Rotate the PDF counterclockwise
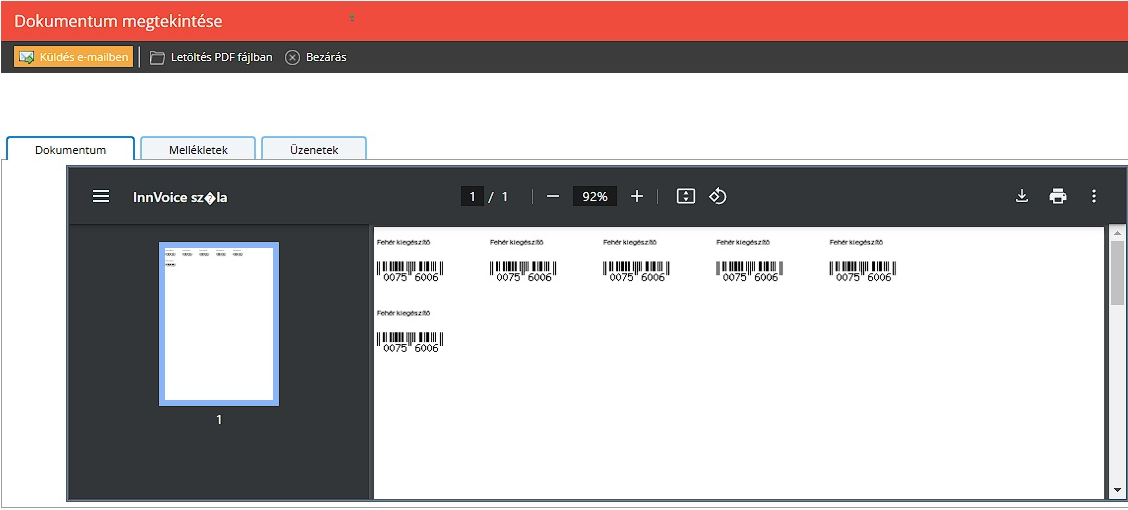1128x510 pixels. click(x=718, y=196)
